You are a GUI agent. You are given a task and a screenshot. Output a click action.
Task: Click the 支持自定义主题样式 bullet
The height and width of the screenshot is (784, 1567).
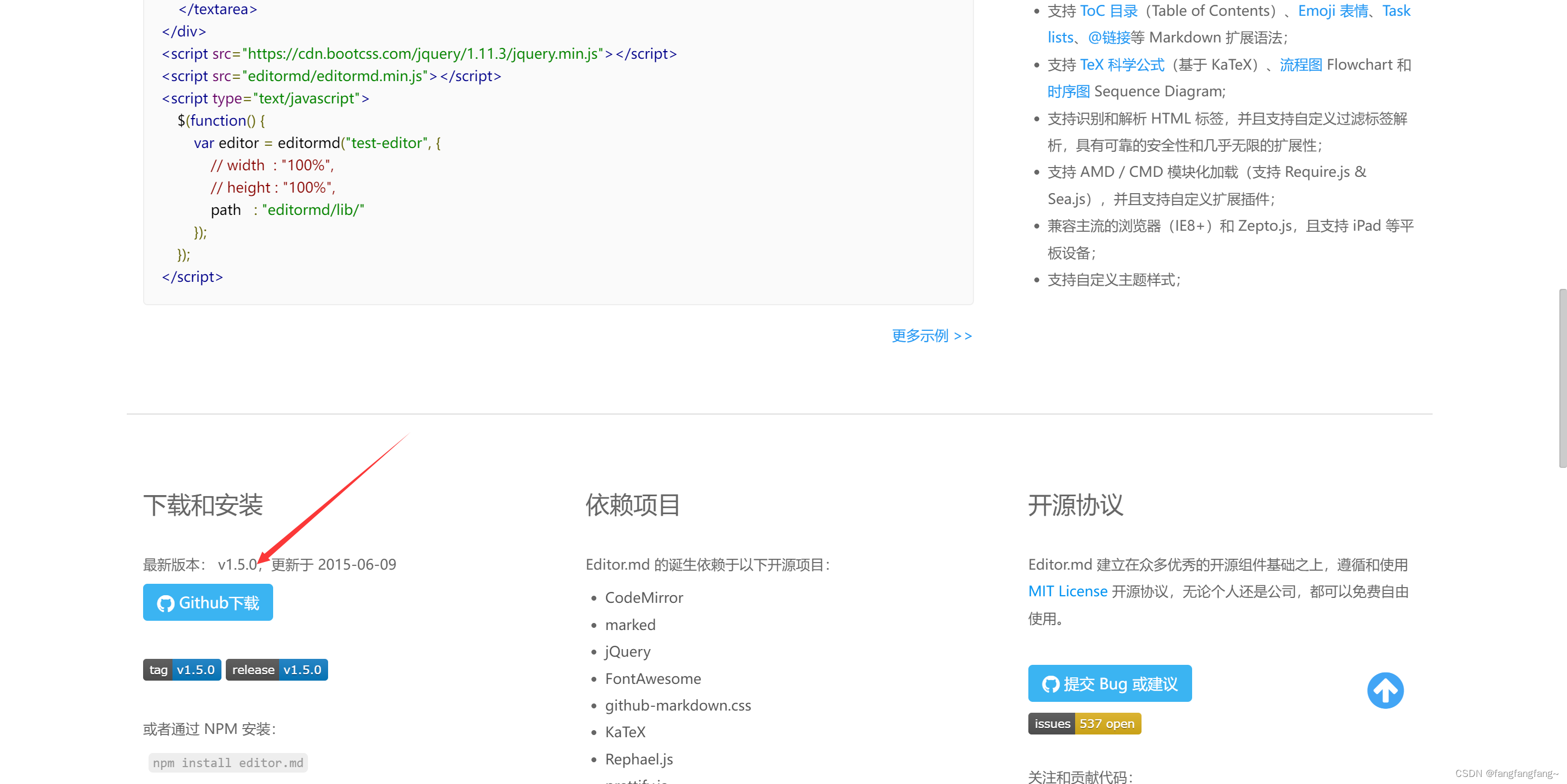[1114, 280]
